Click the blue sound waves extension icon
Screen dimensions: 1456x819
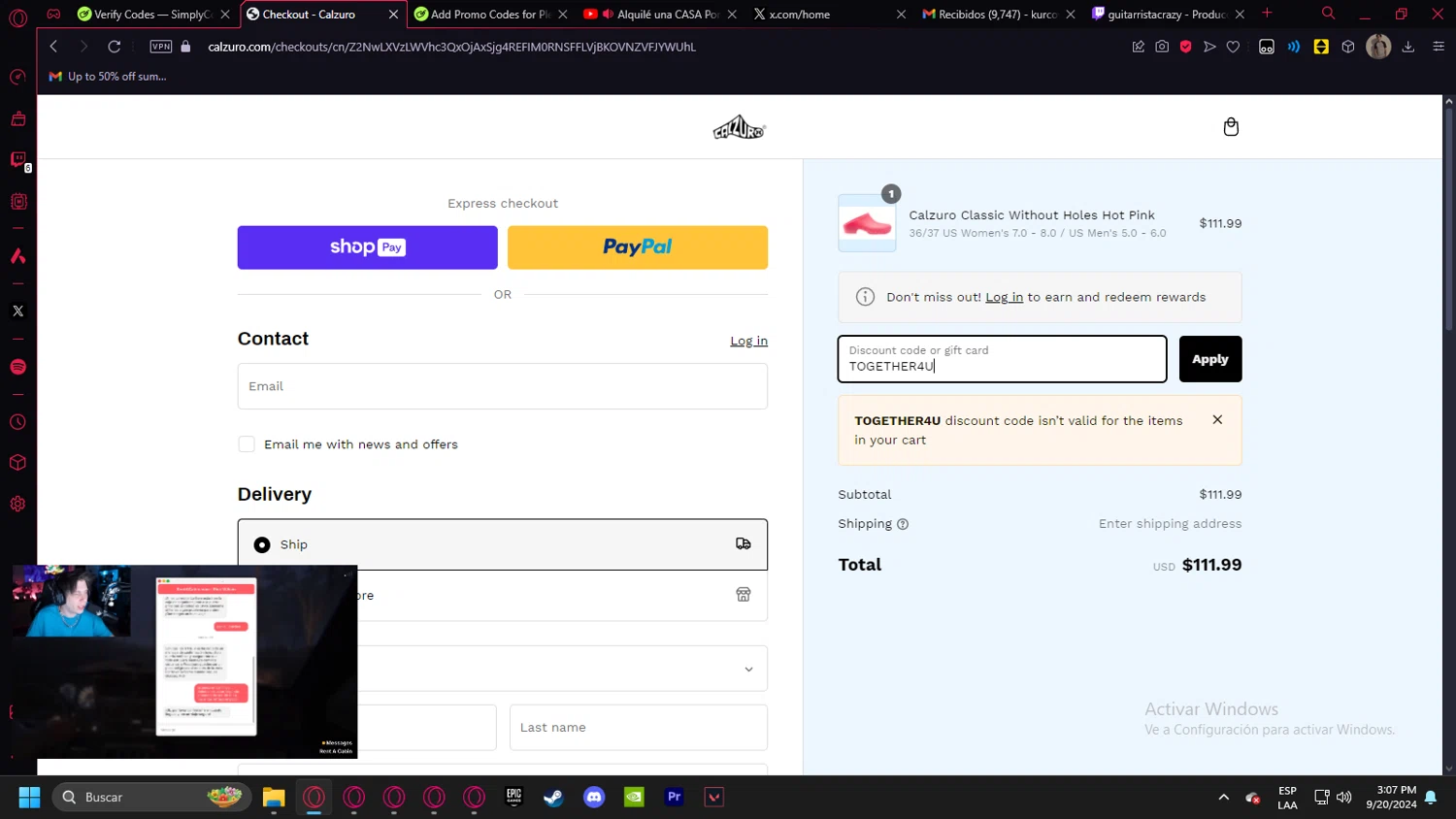coord(1294,47)
